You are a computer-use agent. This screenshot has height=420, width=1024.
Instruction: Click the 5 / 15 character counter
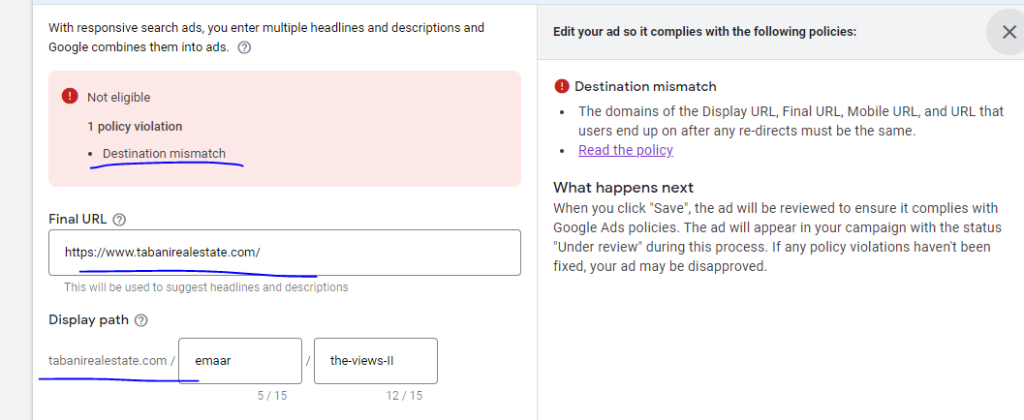tap(272, 396)
